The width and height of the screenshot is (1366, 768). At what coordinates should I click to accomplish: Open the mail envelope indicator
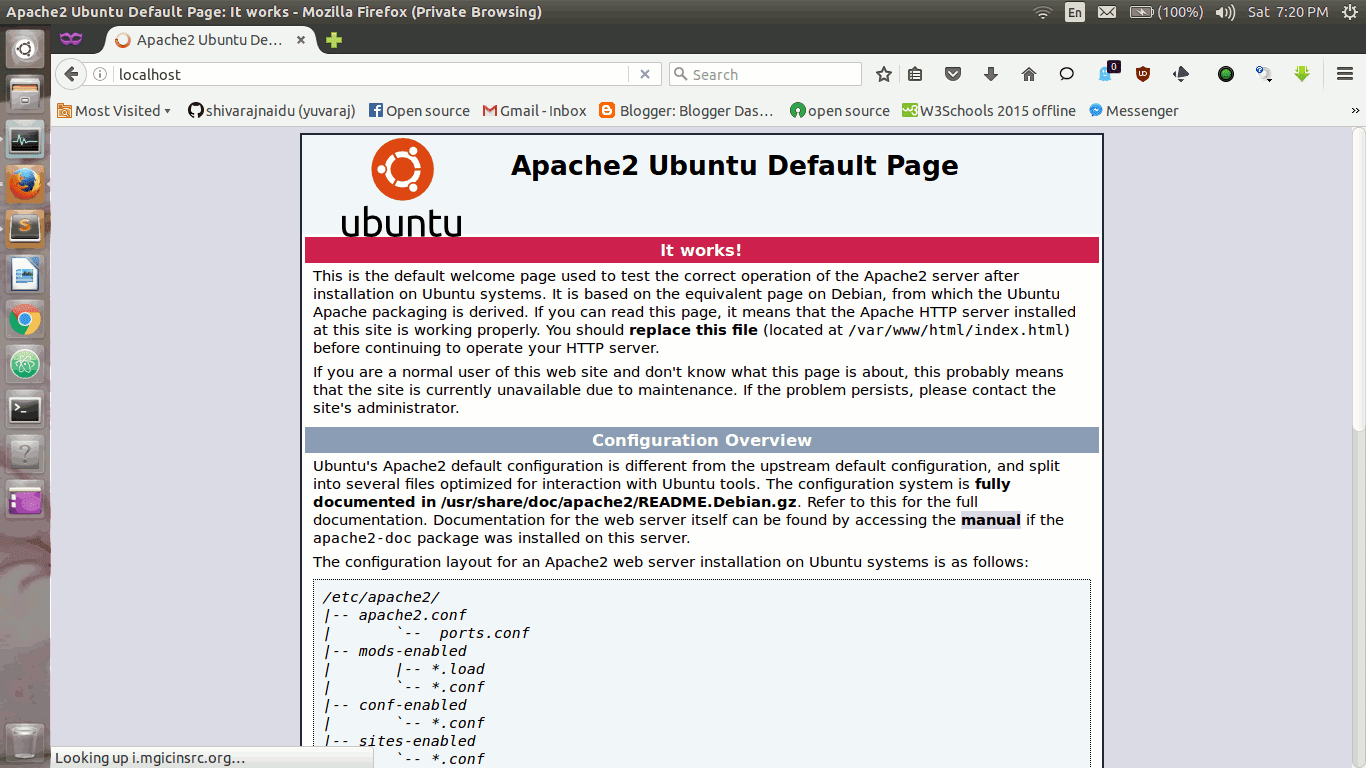pyautogui.click(x=1106, y=12)
